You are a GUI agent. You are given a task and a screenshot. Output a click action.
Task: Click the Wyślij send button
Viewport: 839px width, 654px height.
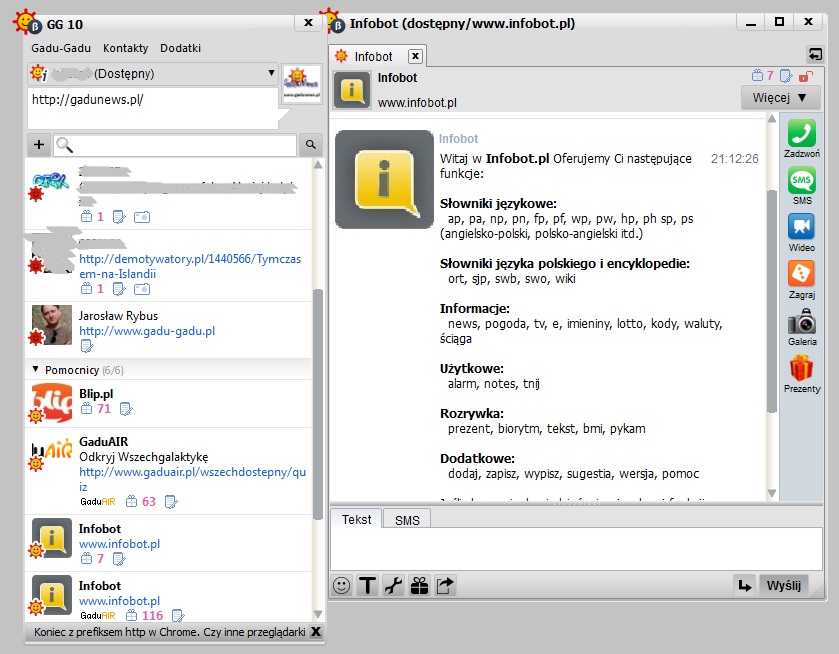(x=784, y=585)
